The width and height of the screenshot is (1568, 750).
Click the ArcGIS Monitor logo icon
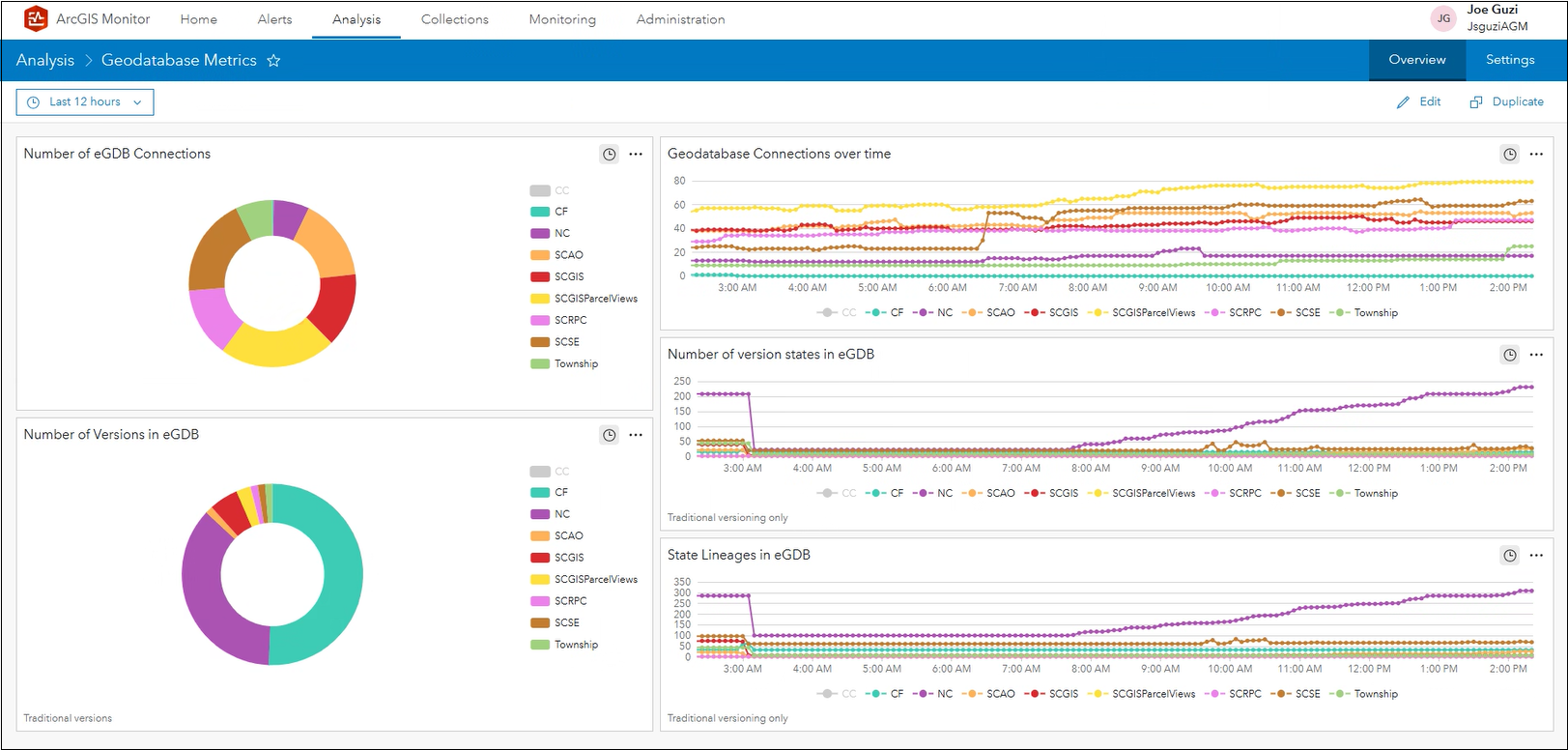(36, 18)
